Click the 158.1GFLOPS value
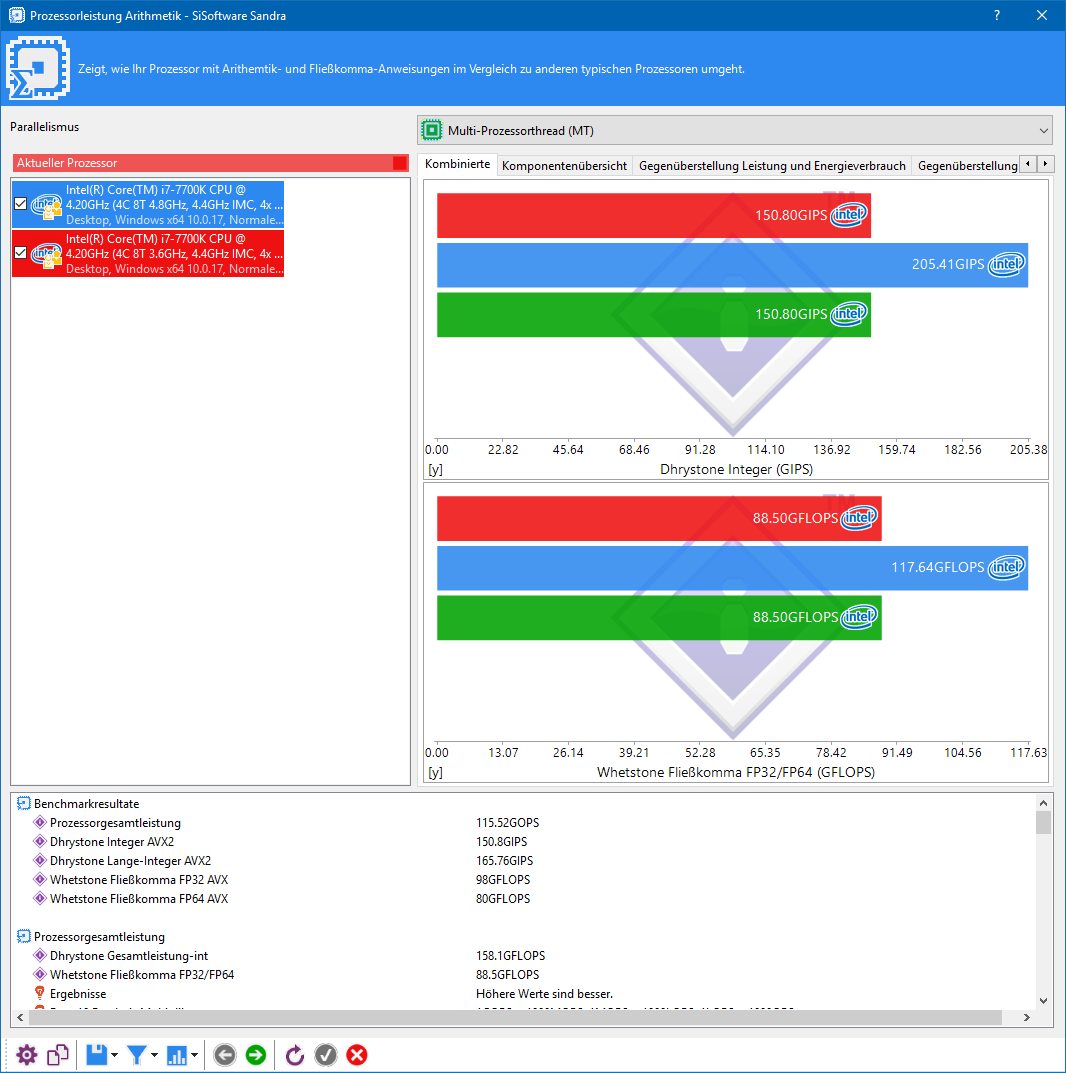The height and width of the screenshot is (1073, 1066). pyautogui.click(x=510, y=955)
